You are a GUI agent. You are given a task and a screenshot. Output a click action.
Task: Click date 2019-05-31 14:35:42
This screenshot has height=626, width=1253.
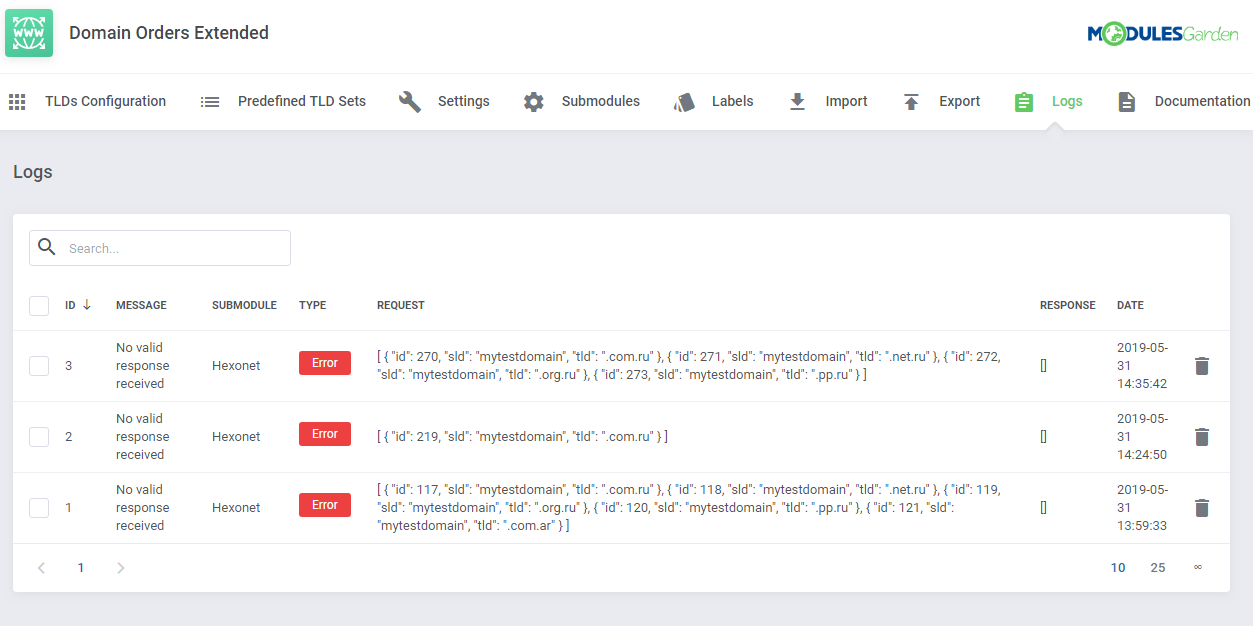click(1142, 366)
